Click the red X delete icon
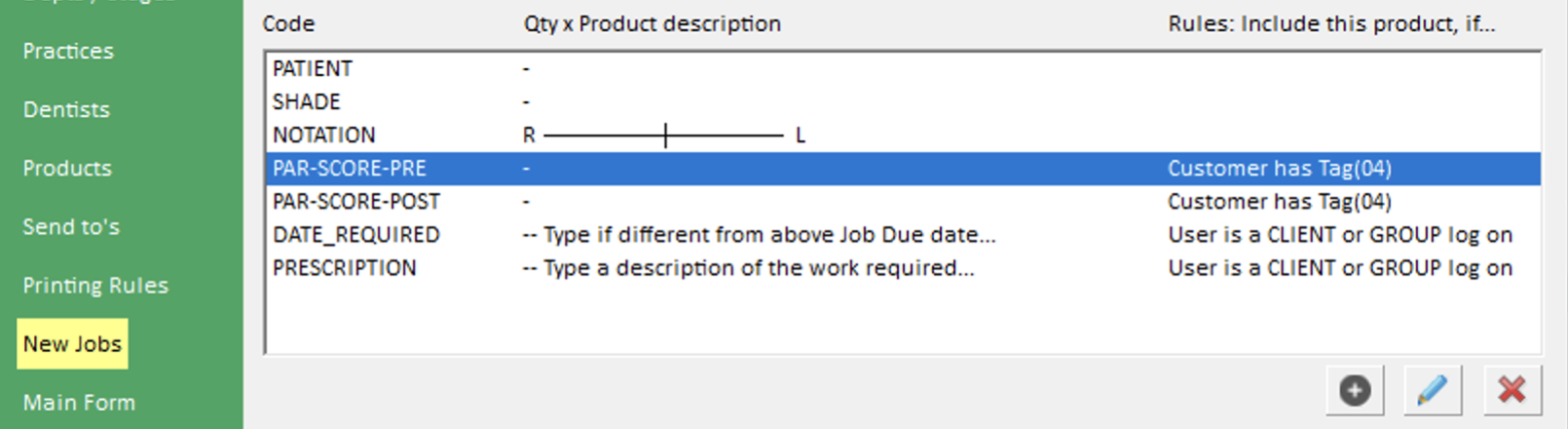1568x429 pixels. (x=1512, y=391)
